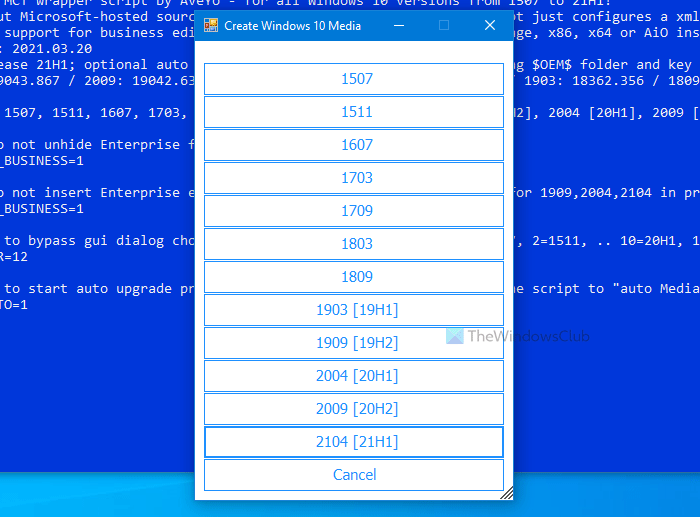Image resolution: width=700 pixels, height=517 pixels.
Task: Click the Create Windows 10 Media title text
Action: [292, 26]
